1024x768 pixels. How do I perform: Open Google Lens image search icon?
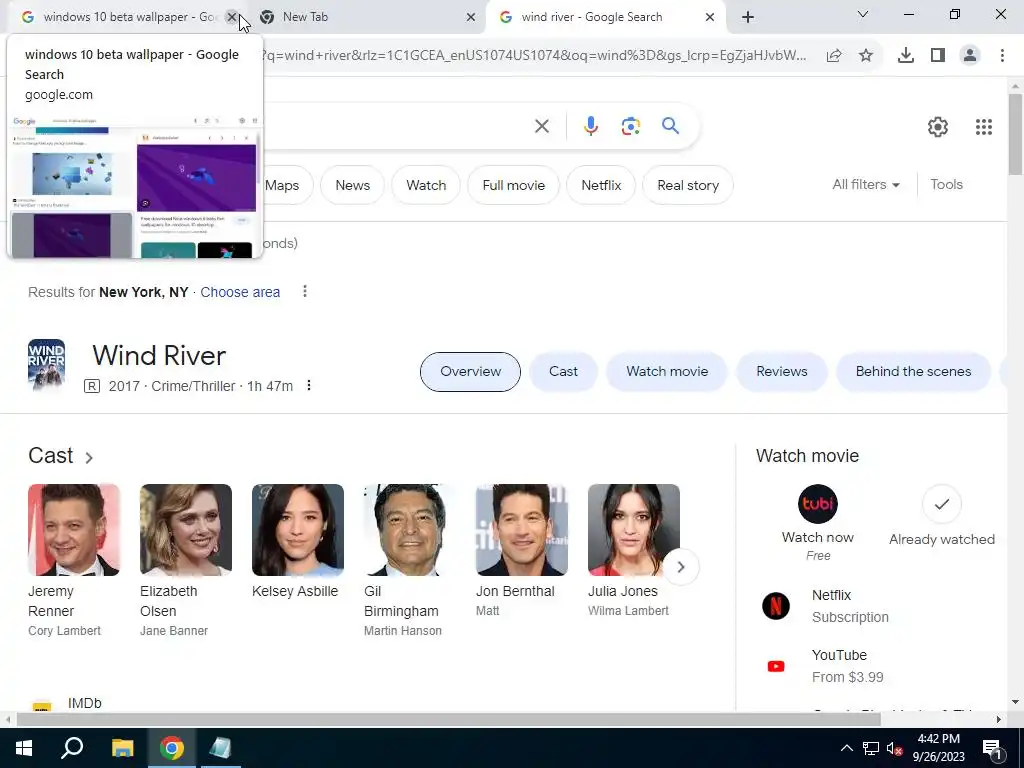pyautogui.click(x=630, y=126)
